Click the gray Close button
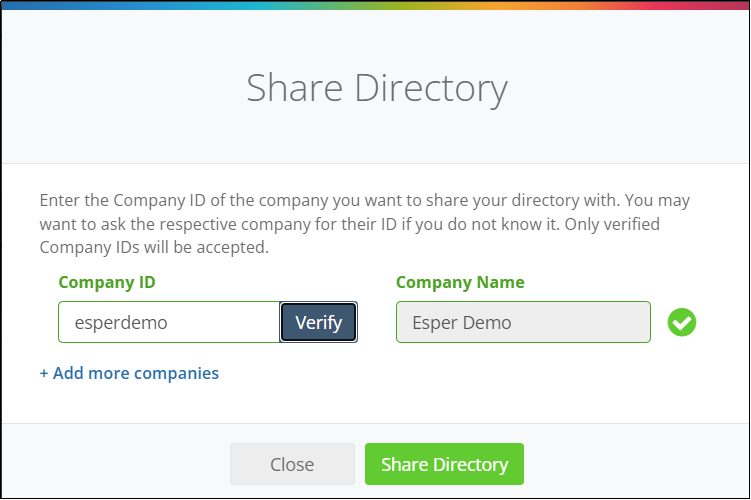Image resolution: width=751 pixels, height=500 pixels. coord(292,464)
